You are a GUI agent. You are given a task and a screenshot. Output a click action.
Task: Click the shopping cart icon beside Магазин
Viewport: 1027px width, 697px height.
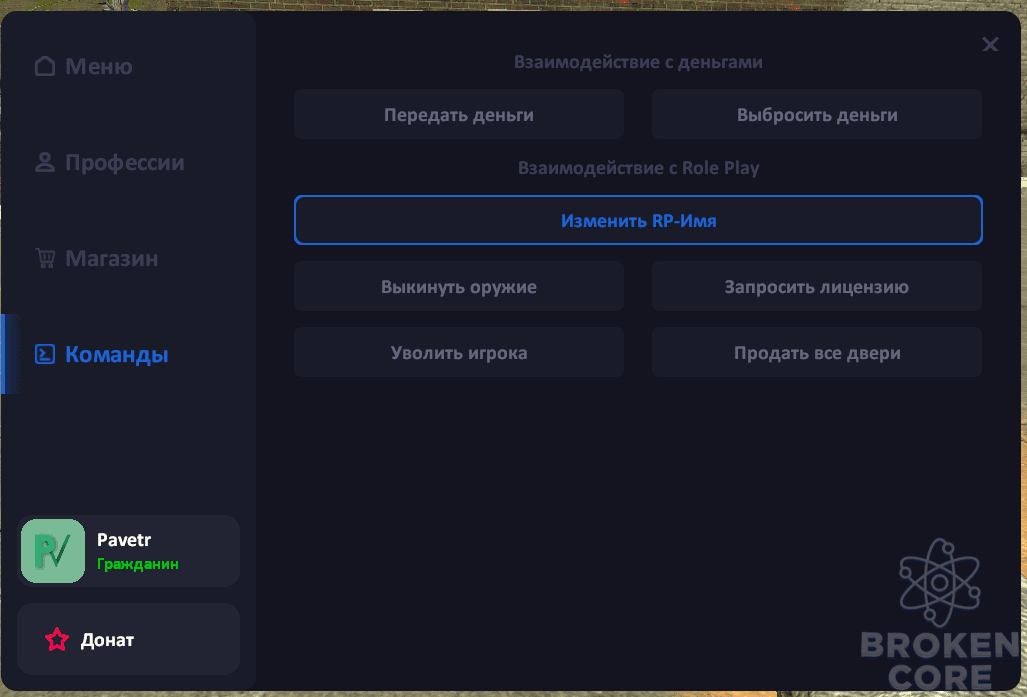[45, 258]
